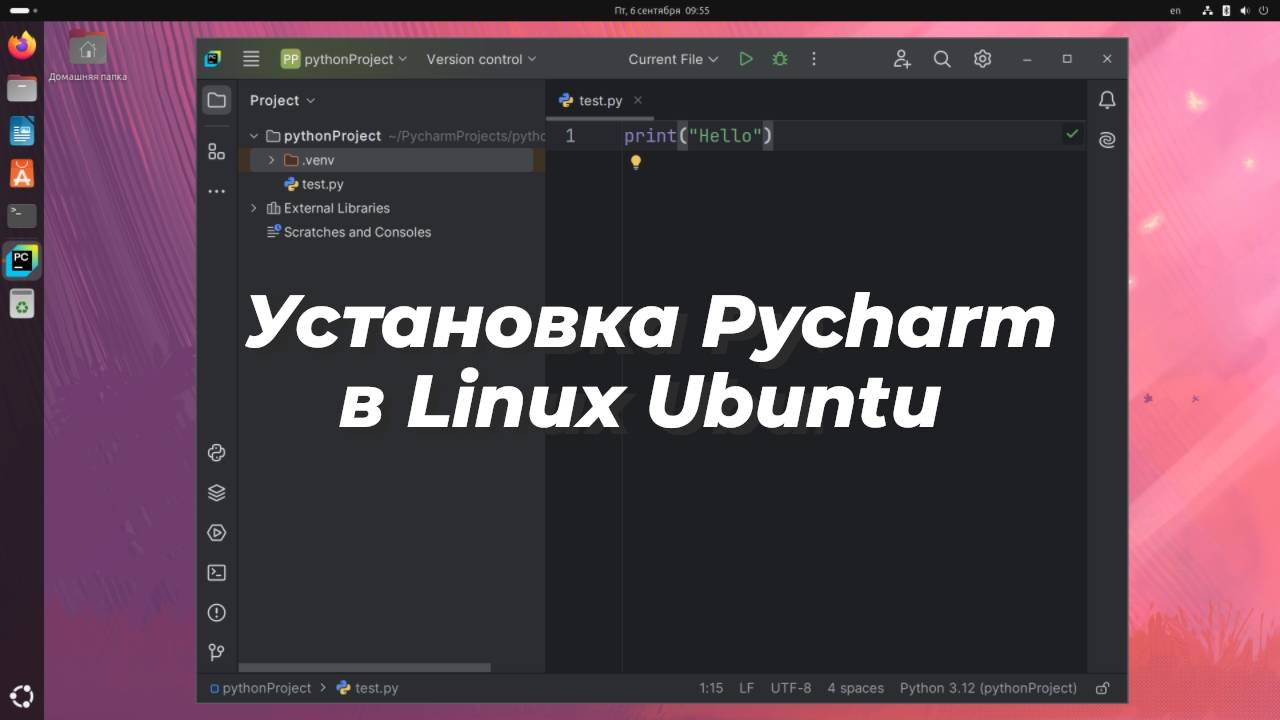1280x720 pixels.
Task: Open the PyCharm main menu hamburger
Action: [x=251, y=59]
